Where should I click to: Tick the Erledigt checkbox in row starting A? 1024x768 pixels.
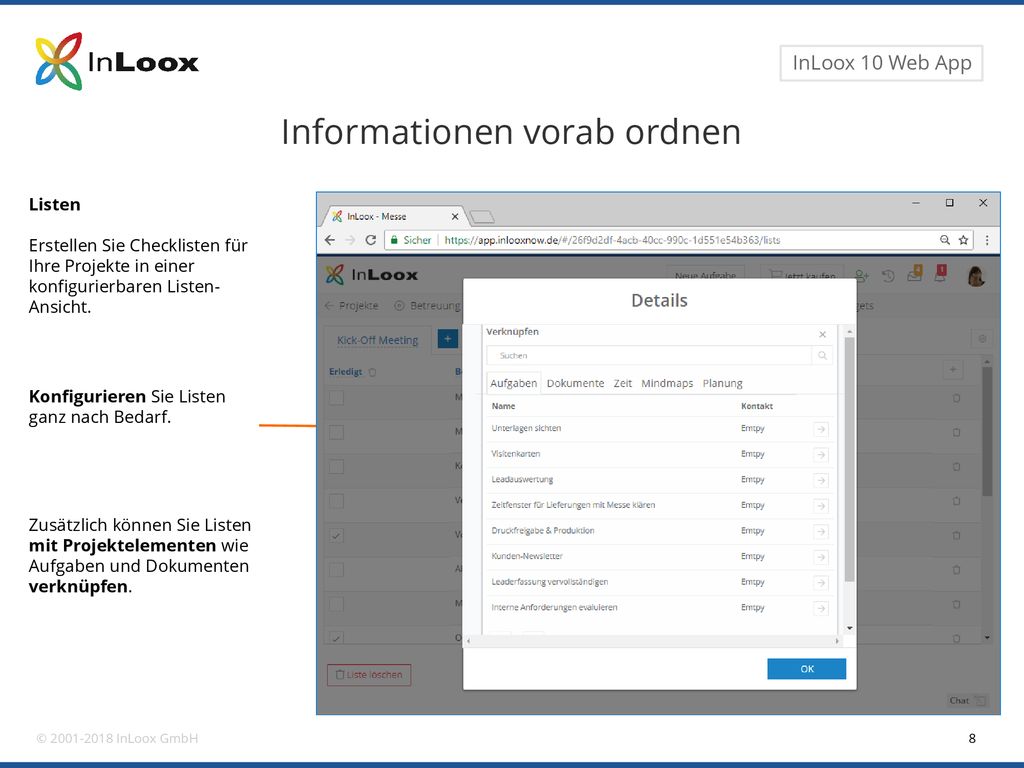click(x=336, y=569)
